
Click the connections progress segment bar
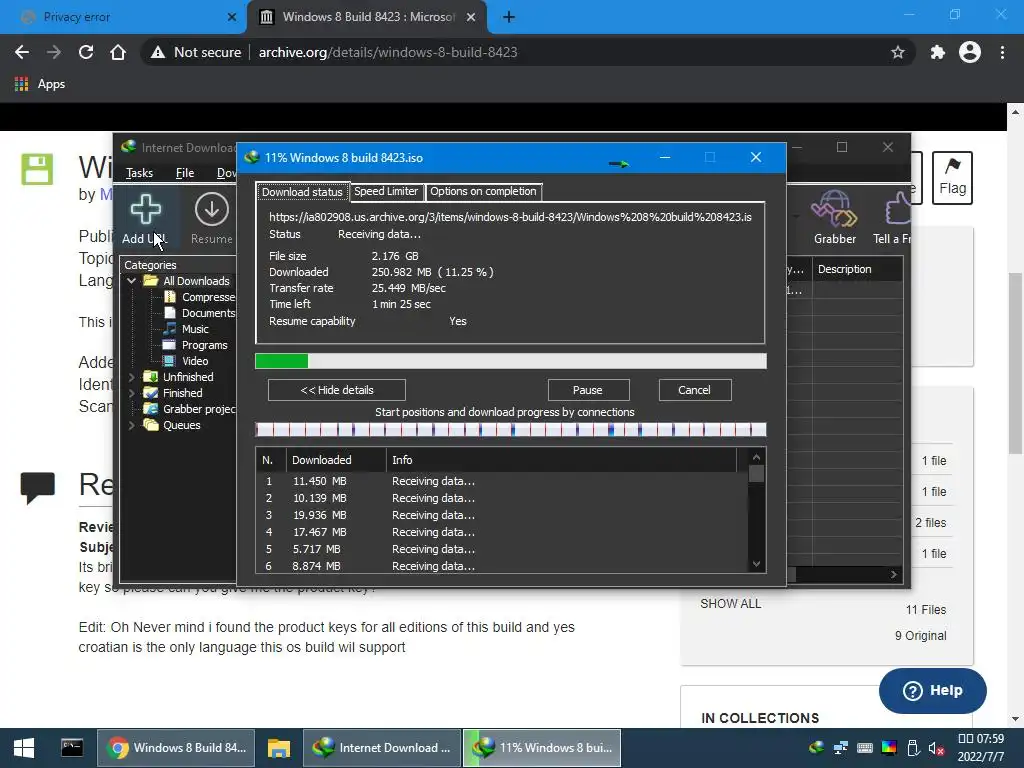511,430
